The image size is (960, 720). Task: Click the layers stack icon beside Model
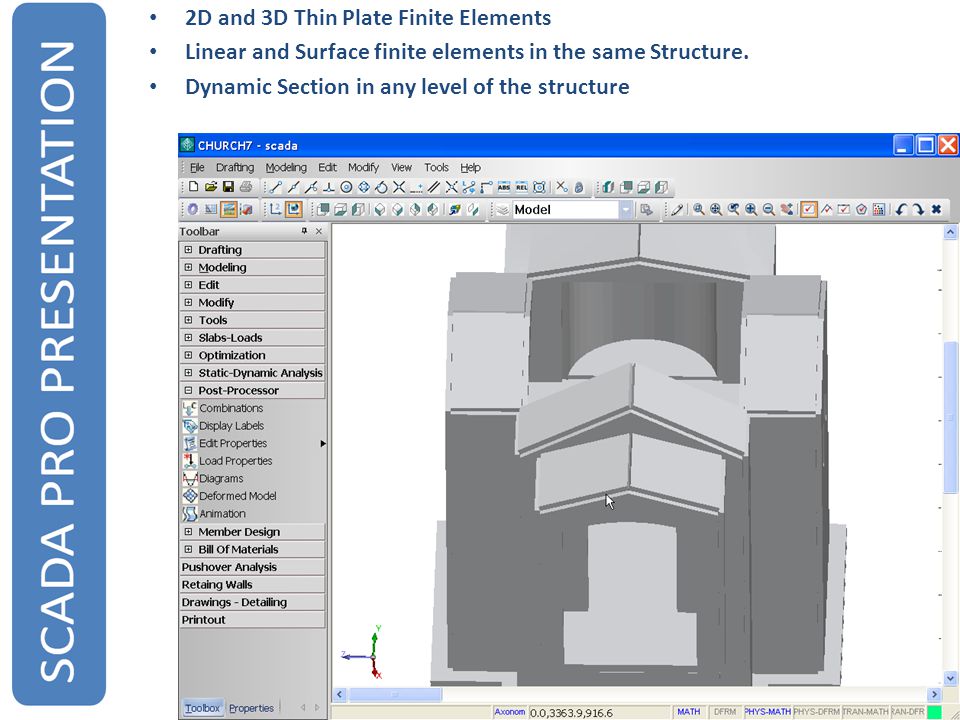(x=503, y=209)
